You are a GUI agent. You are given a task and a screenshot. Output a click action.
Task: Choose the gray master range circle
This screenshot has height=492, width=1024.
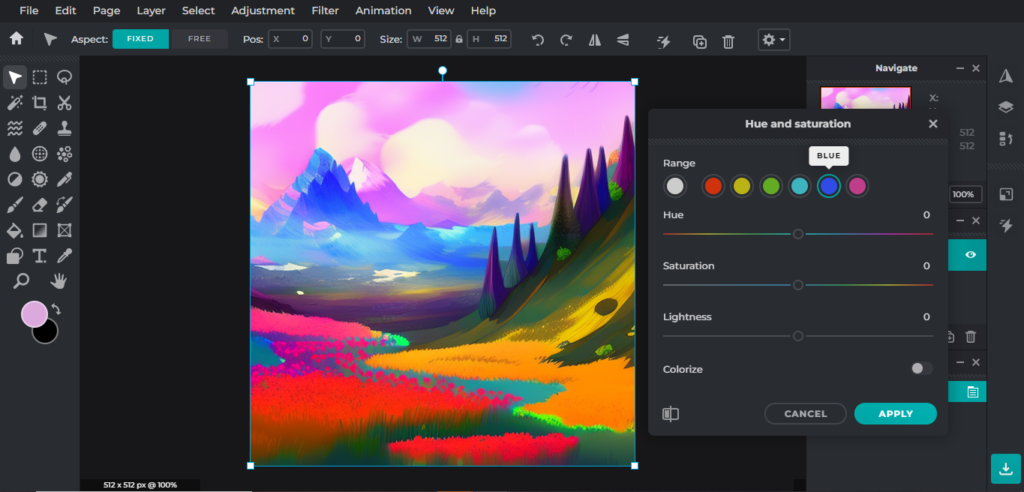click(675, 186)
